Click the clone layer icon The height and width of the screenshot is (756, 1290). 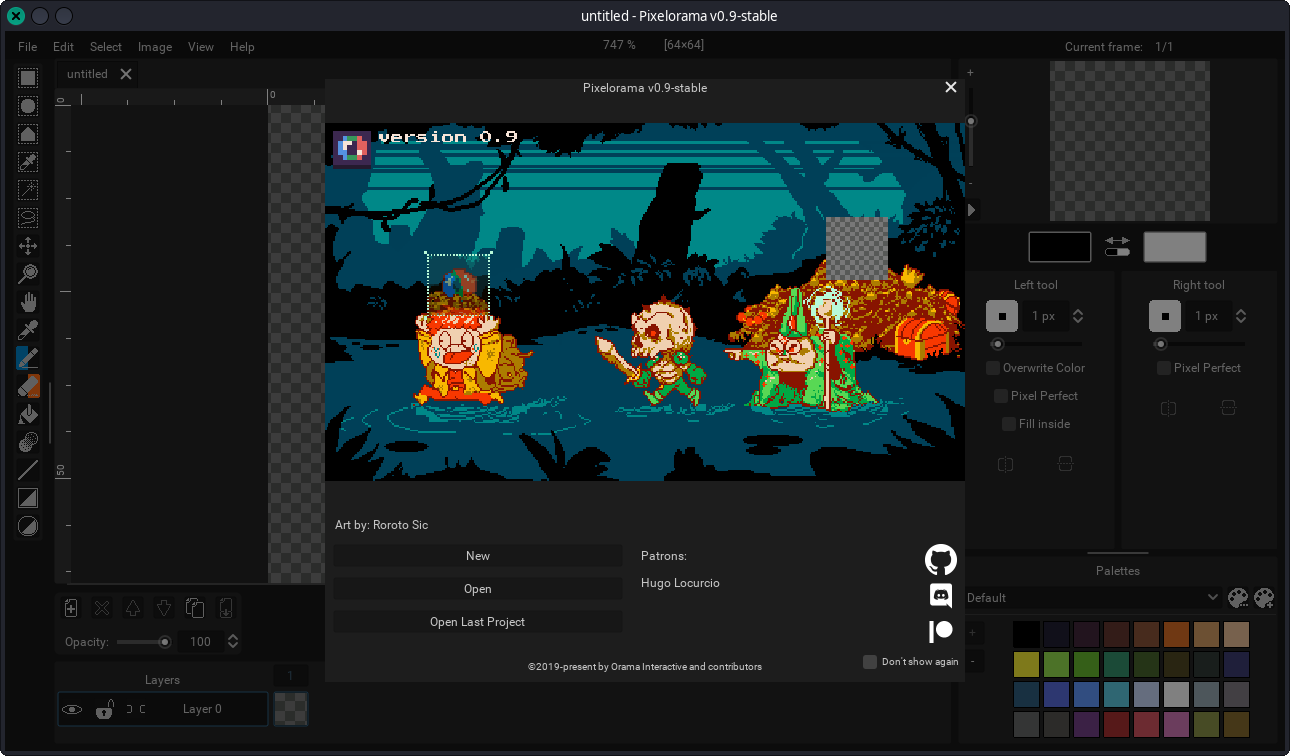pyautogui.click(x=195, y=608)
